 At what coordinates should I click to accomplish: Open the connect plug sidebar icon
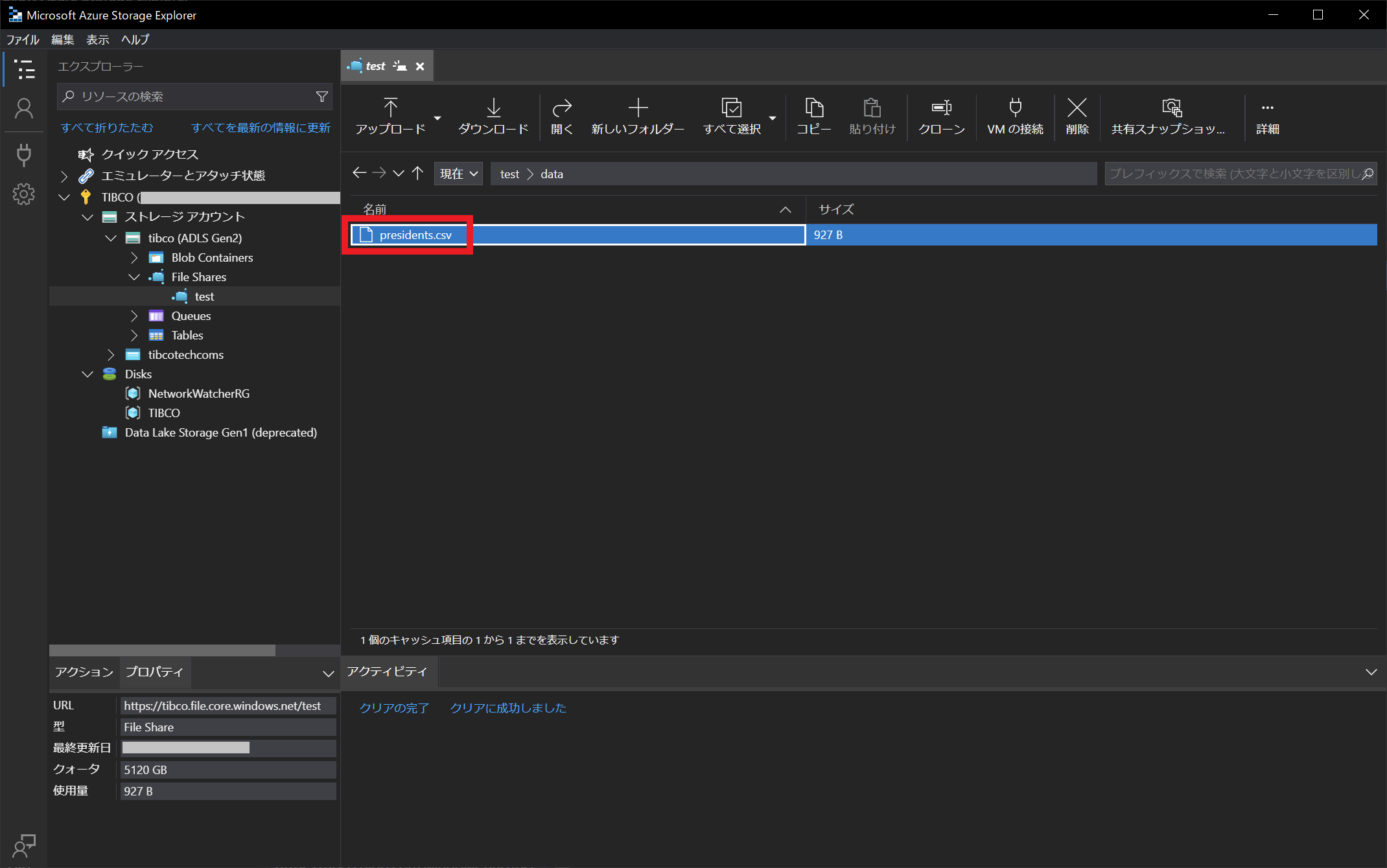tap(24, 155)
